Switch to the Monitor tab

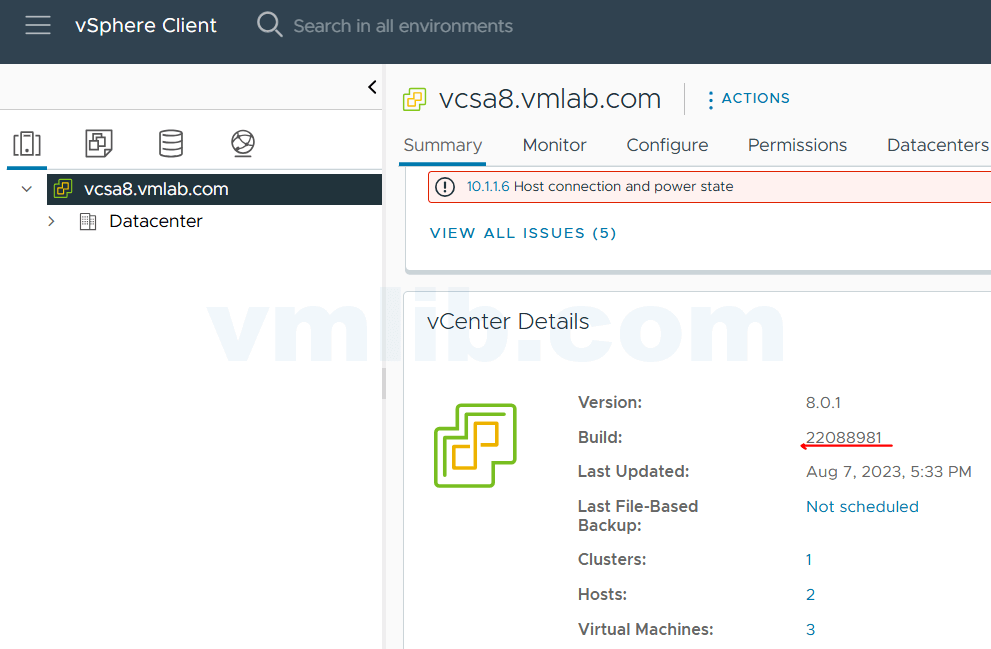coord(554,145)
